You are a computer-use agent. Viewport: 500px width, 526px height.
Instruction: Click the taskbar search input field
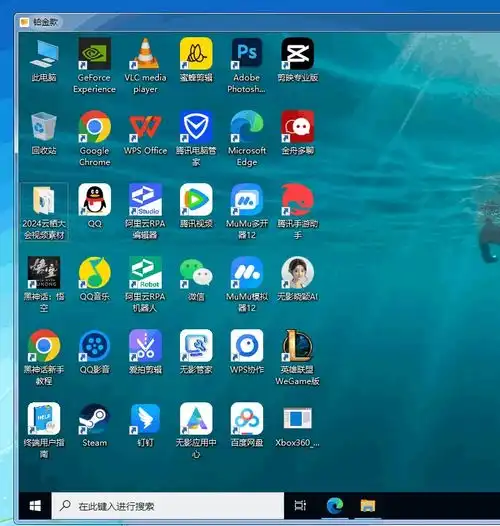[x=168, y=506]
